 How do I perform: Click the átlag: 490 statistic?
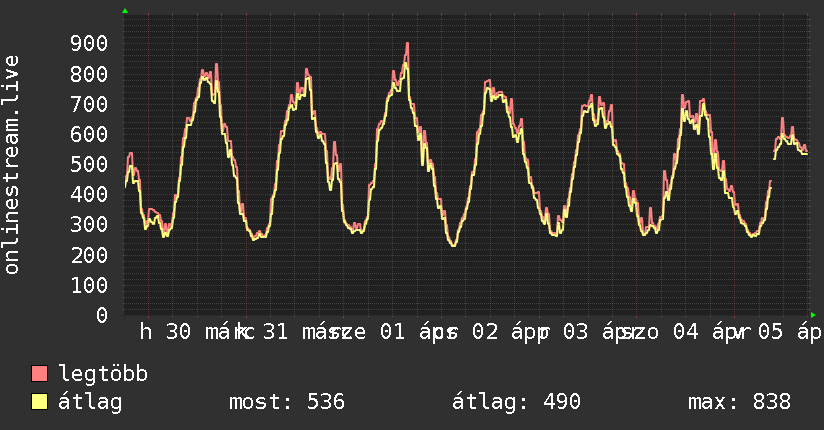click(x=516, y=402)
